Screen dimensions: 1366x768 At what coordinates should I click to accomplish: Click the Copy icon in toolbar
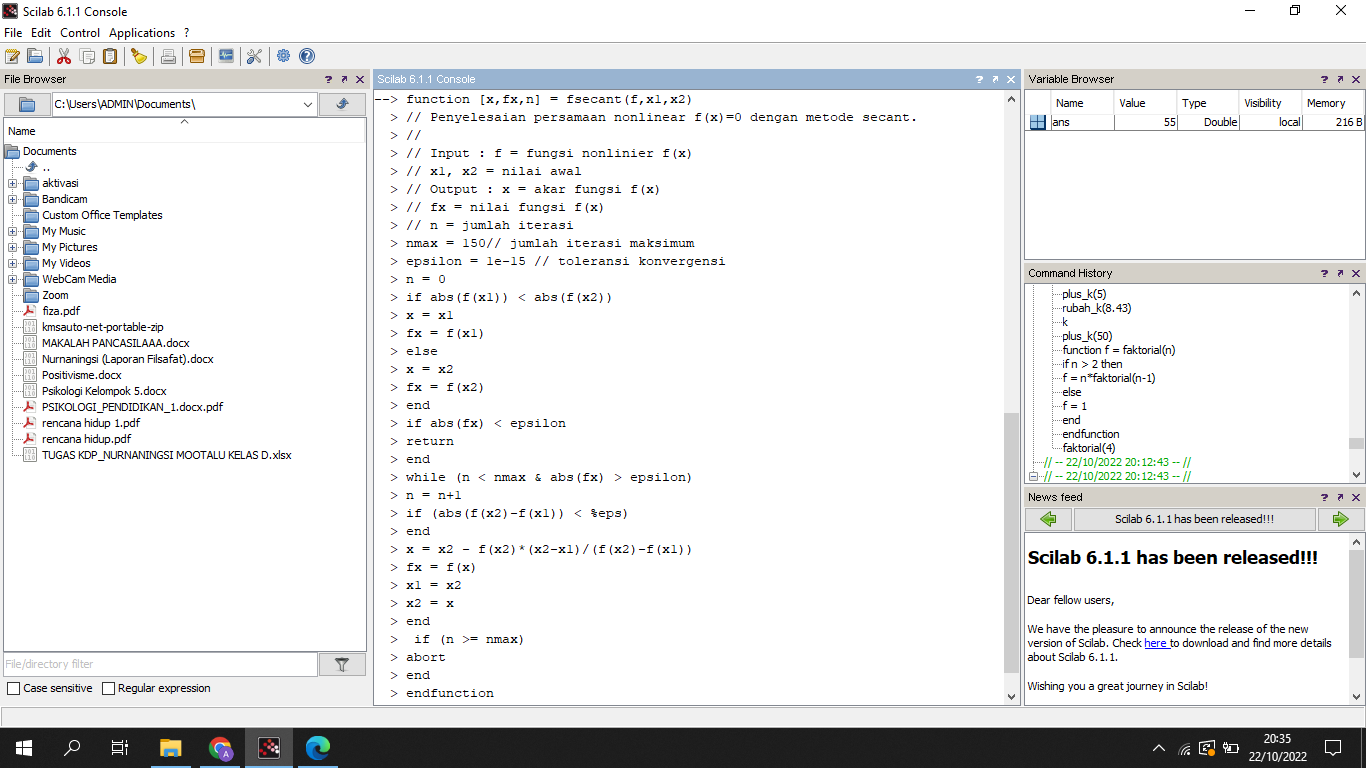87,56
